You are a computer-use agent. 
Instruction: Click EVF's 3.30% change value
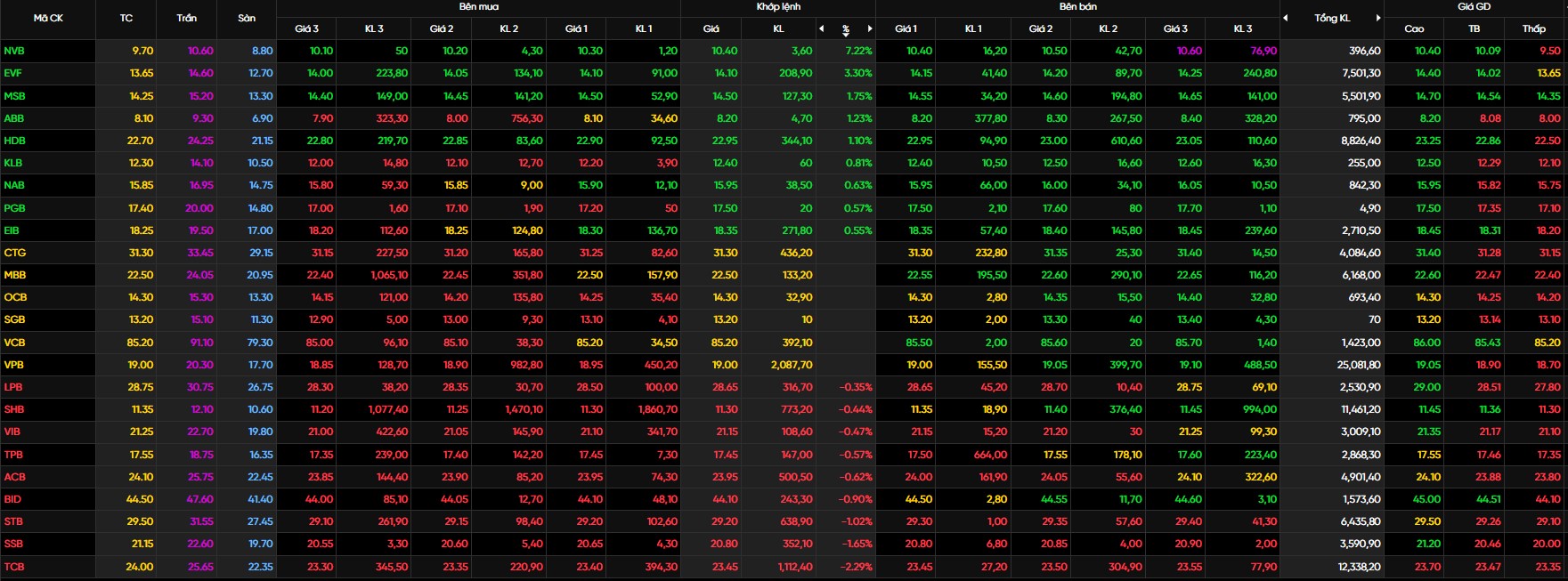(x=858, y=73)
